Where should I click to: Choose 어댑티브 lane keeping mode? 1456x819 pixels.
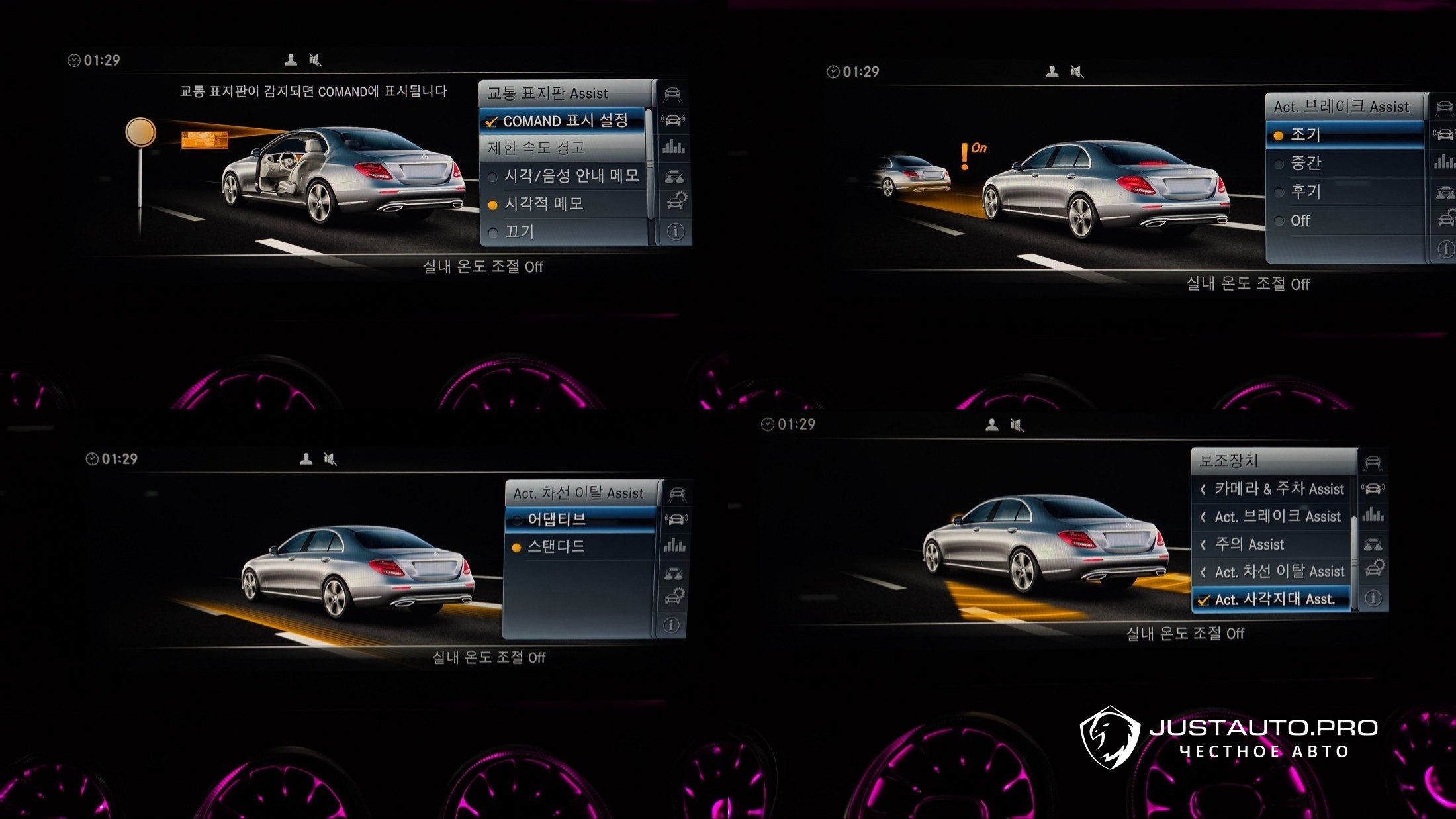click(556, 519)
